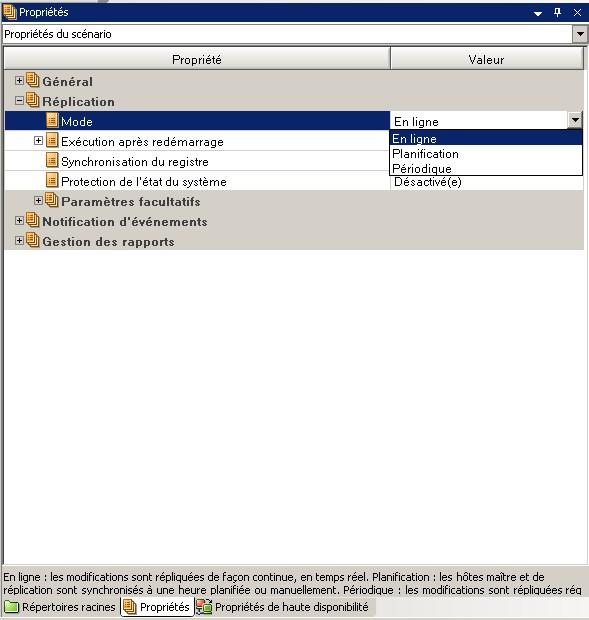
Task: Expand Gestion des rapports group
Action: [19, 241]
